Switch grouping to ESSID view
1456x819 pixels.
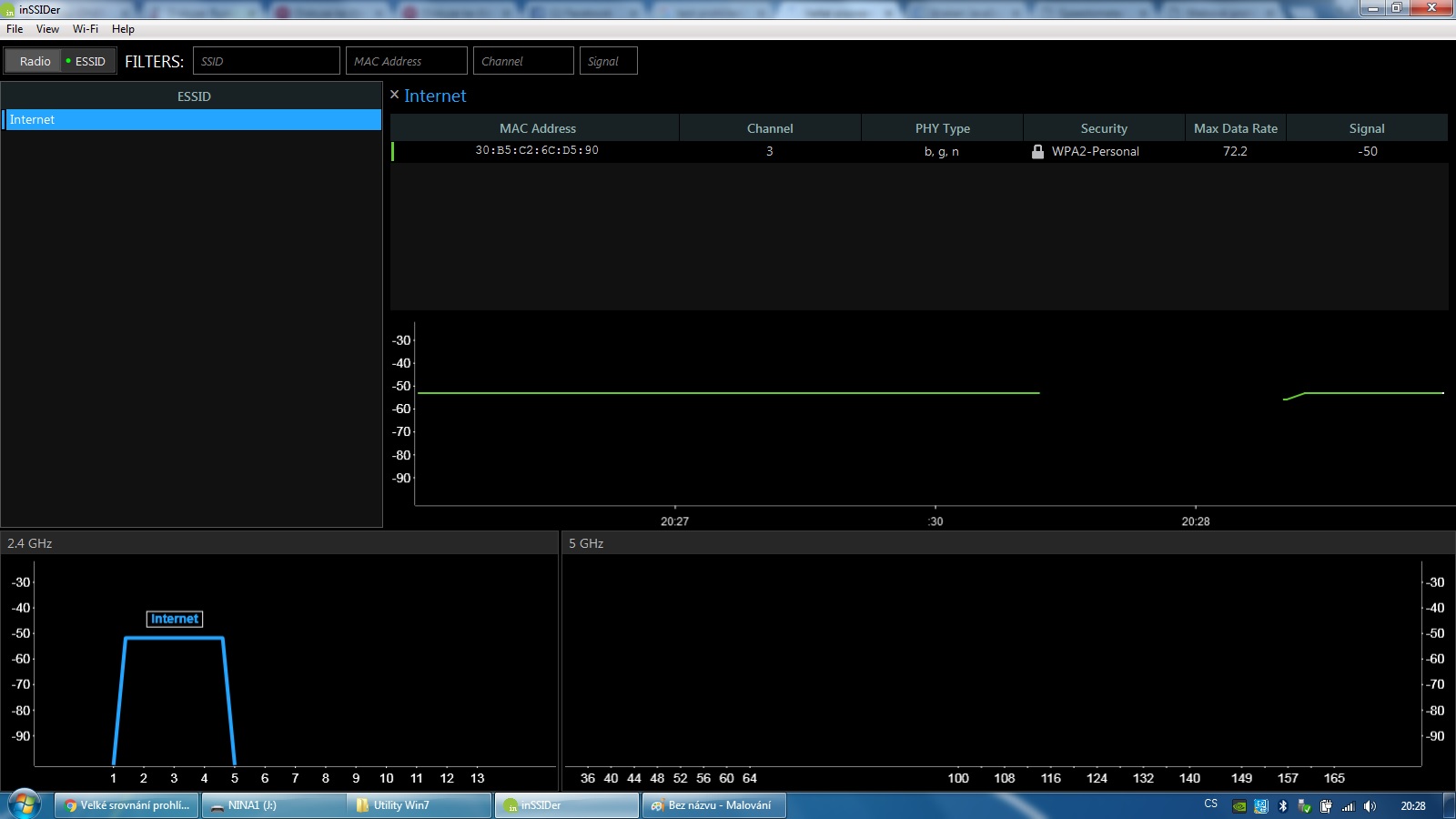[88, 61]
